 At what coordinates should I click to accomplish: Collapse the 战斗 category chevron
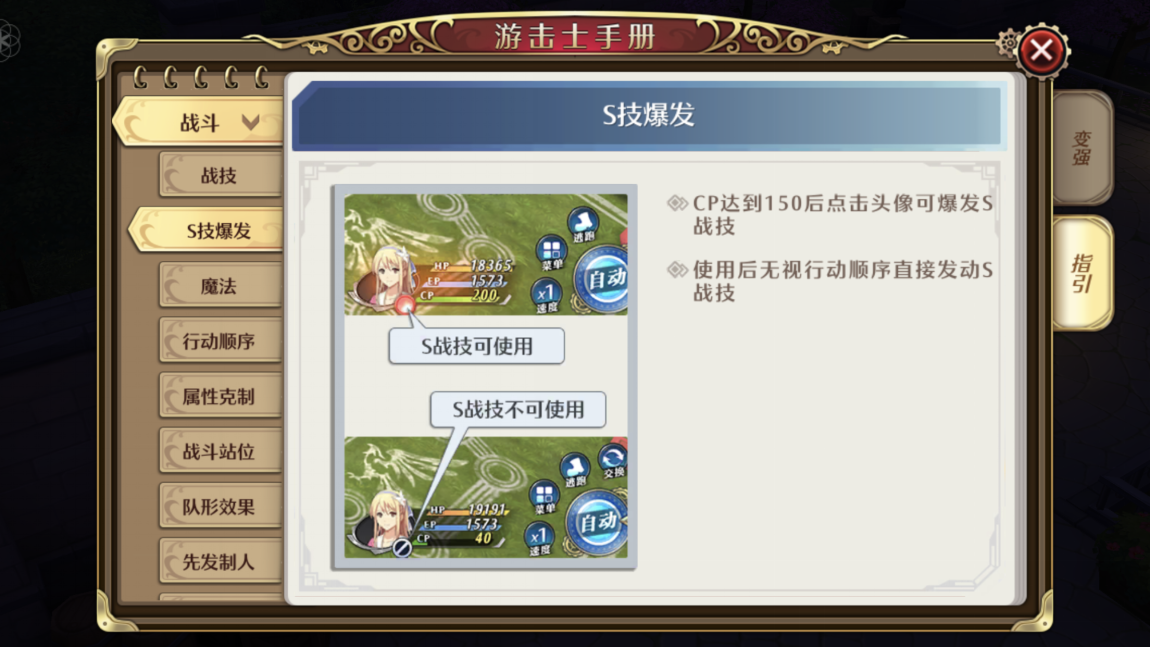click(x=251, y=122)
